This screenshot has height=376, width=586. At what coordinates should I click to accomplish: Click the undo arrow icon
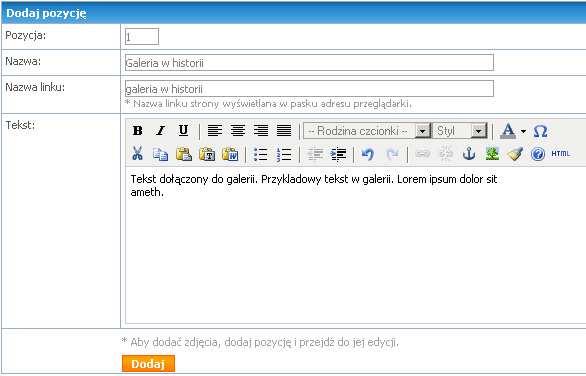coord(368,154)
